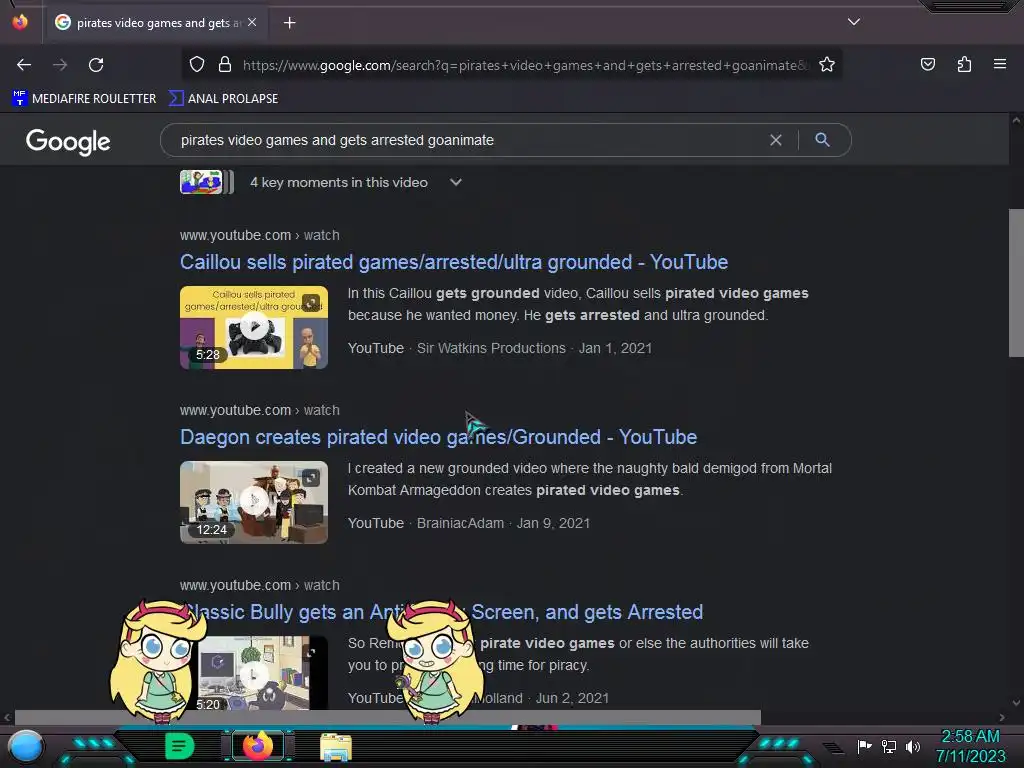Click the forward navigation arrow

60,65
